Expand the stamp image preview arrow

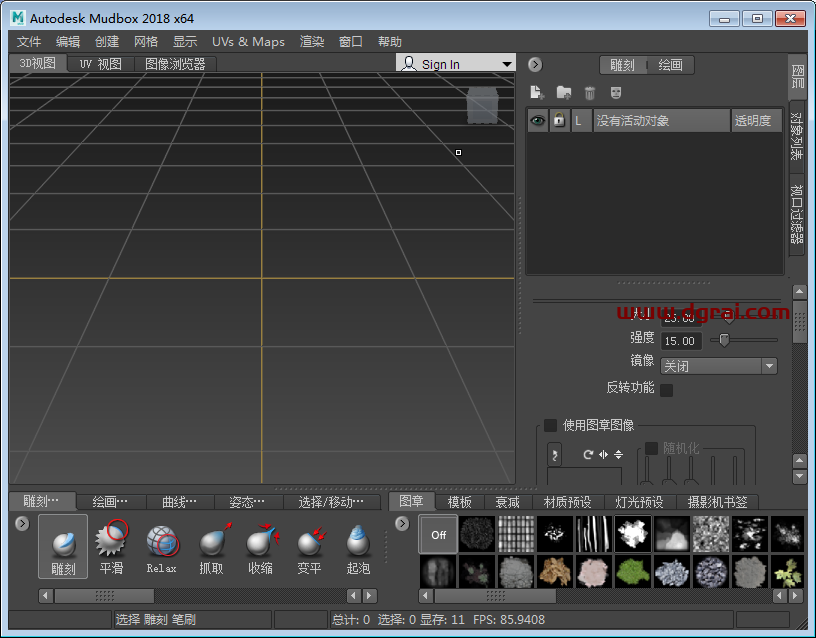tap(555, 455)
